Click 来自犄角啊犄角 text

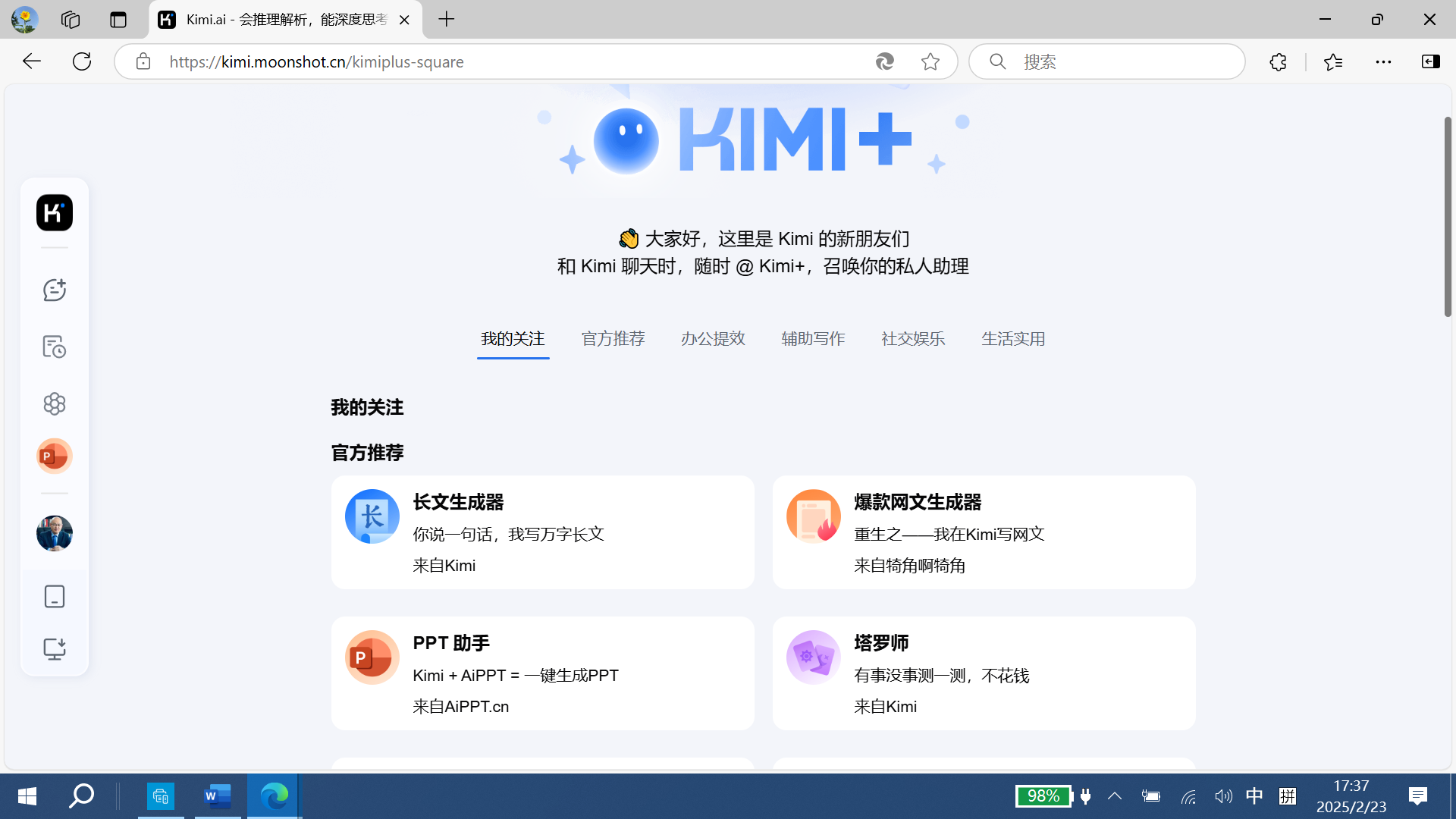point(910,566)
